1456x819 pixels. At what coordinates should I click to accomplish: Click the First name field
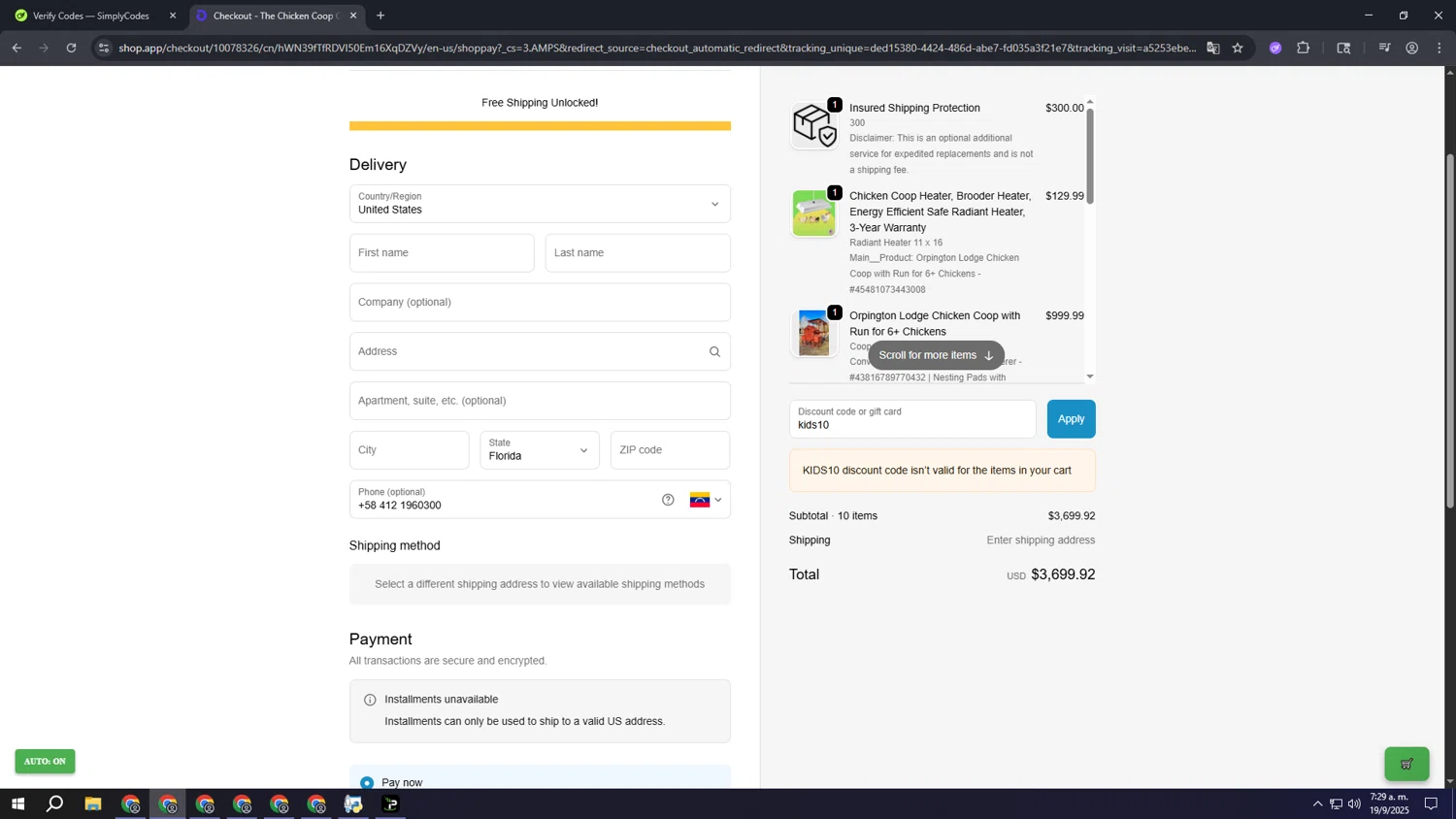(442, 253)
